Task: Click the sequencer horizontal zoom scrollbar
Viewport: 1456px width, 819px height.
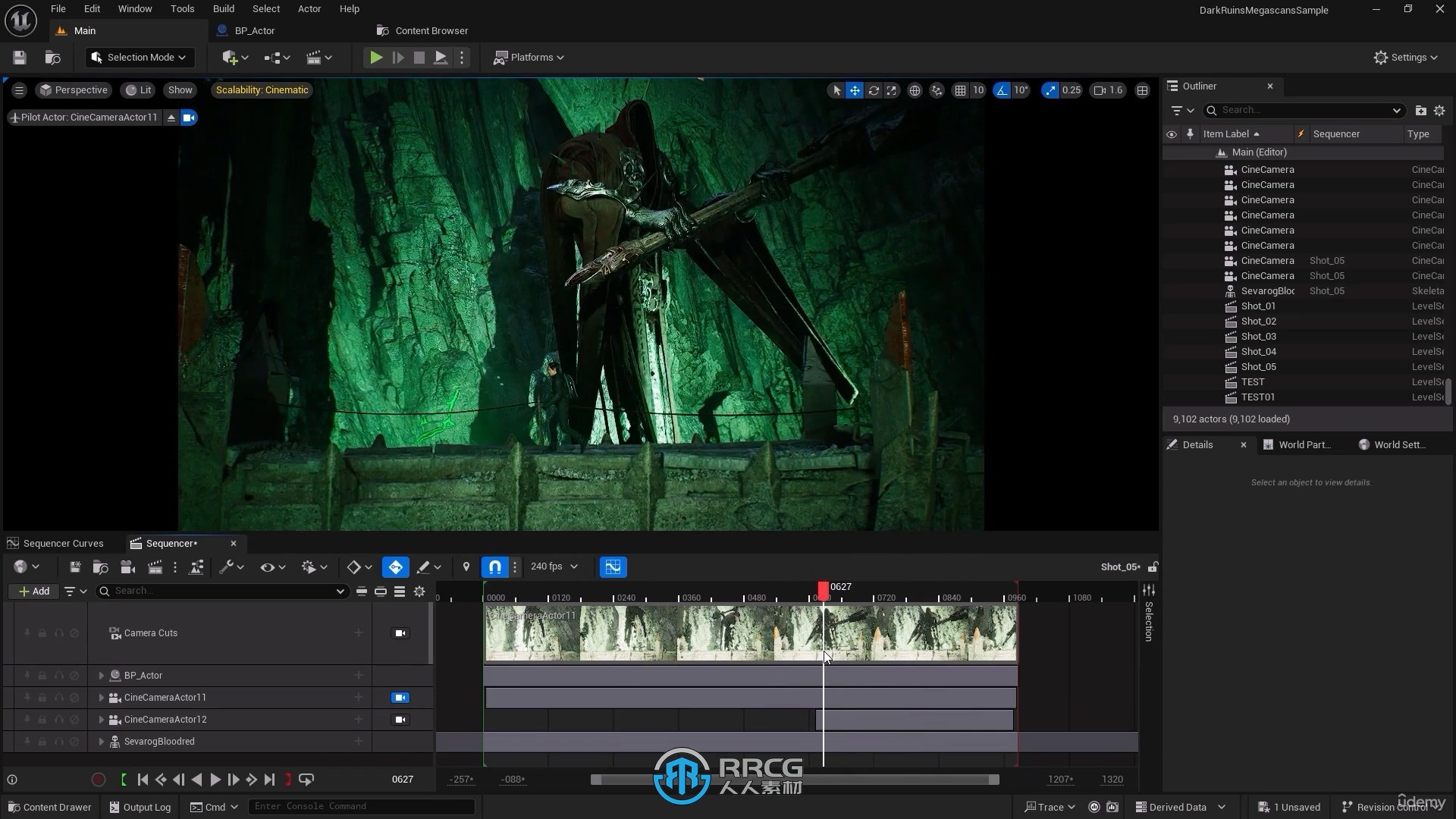Action: [x=795, y=780]
